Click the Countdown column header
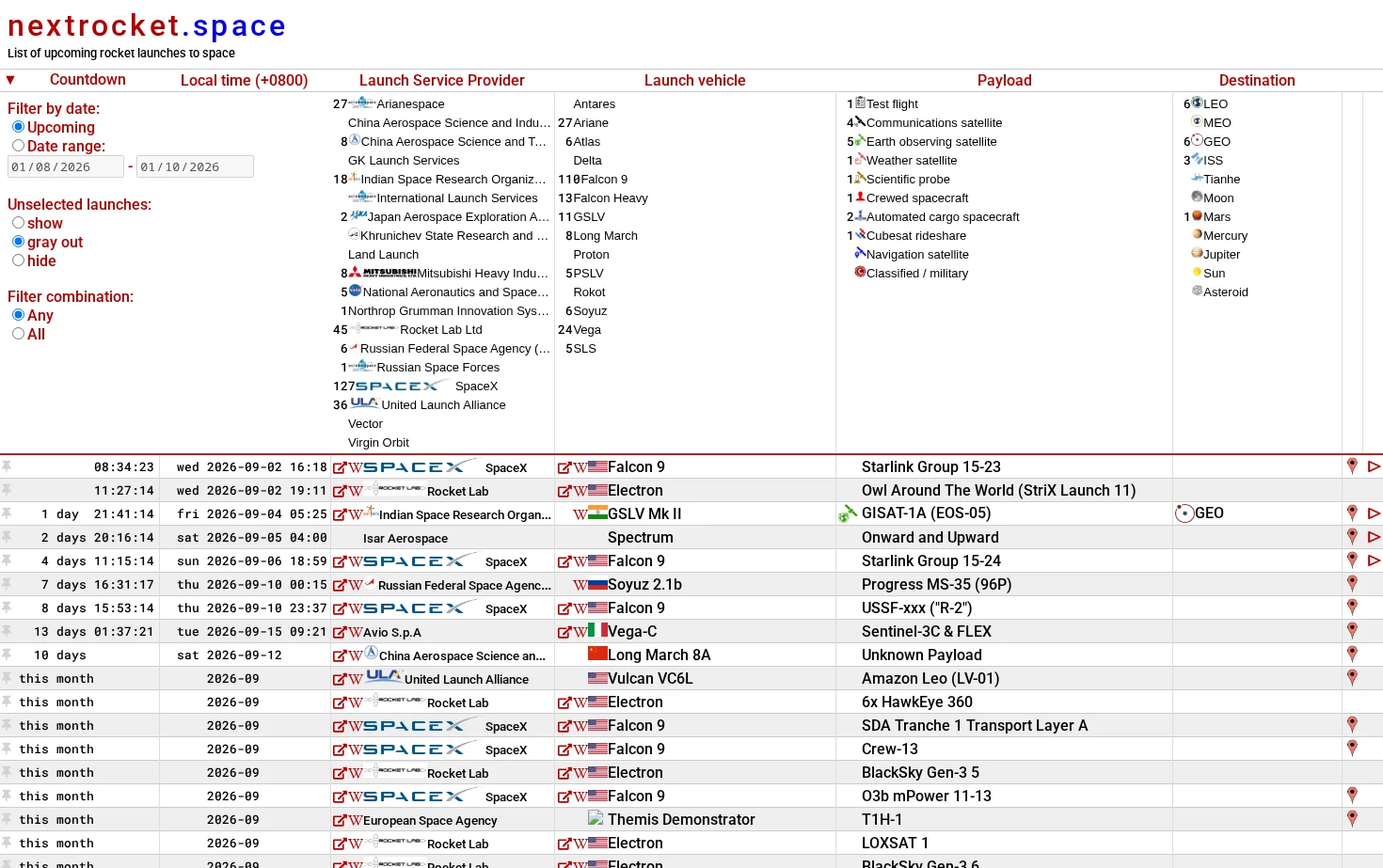1383x868 pixels. coord(87,80)
